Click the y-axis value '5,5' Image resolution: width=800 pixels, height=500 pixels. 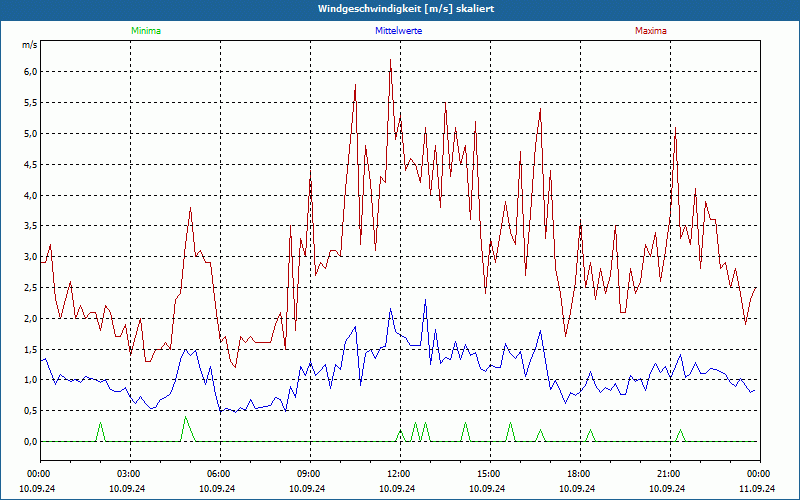click(31, 103)
